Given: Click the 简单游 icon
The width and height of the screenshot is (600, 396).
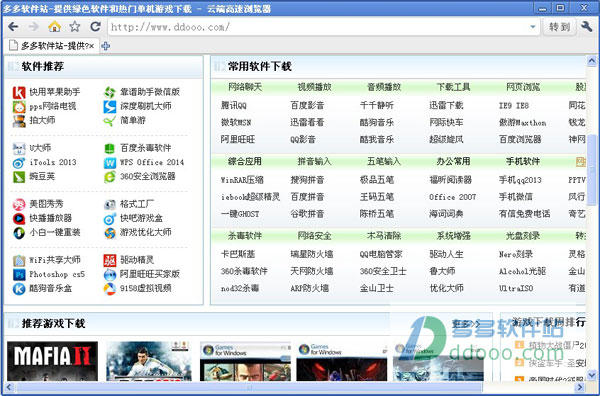Looking at the screenshot, I should coord(110,121).
